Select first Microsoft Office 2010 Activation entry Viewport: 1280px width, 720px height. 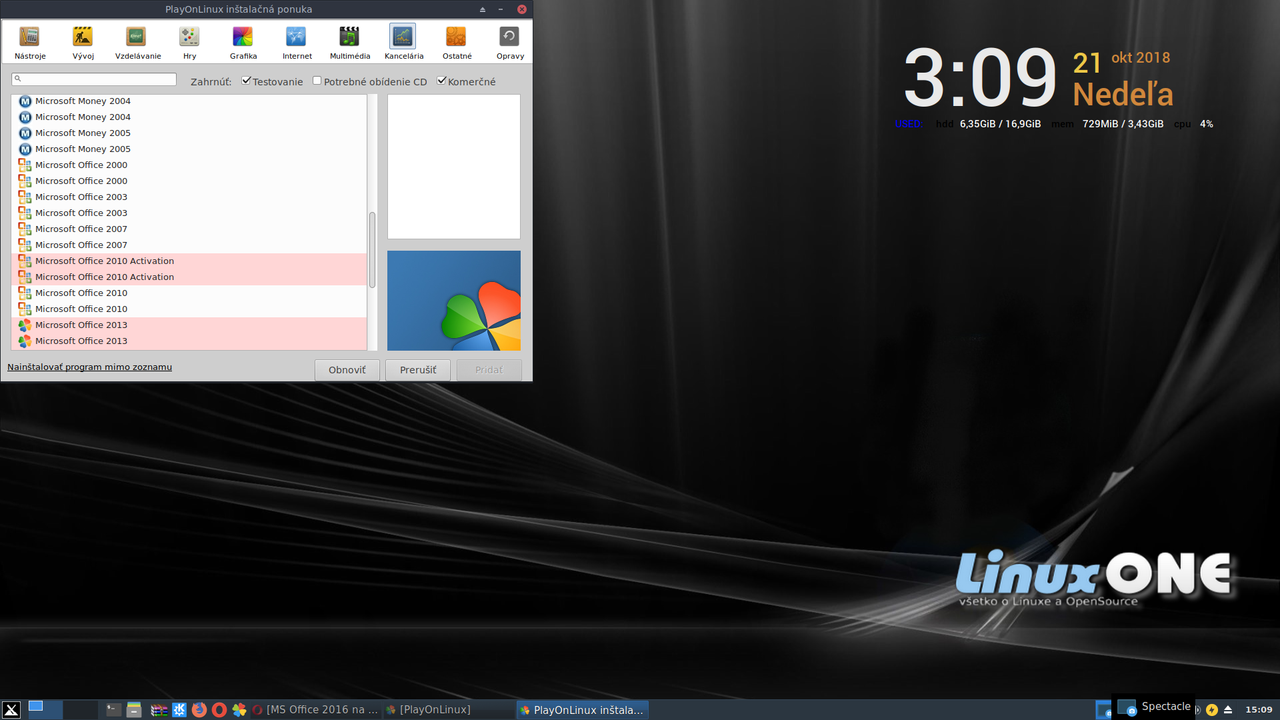click(x=190, y=261)
